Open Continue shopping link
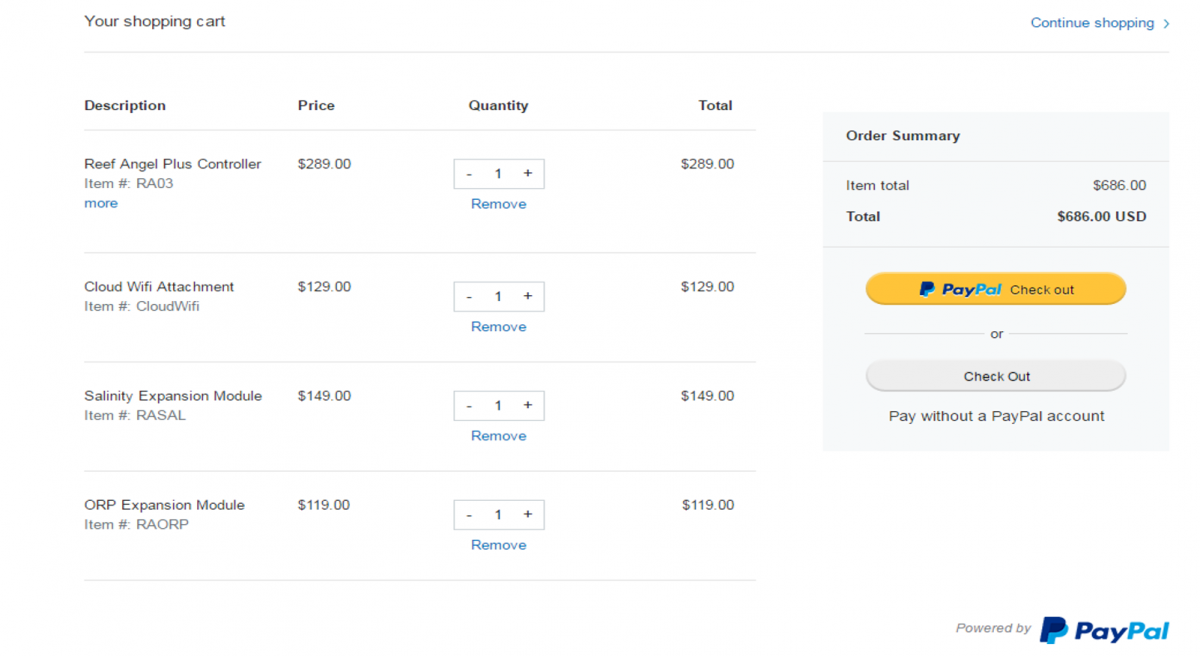 tap(1092, 23)
